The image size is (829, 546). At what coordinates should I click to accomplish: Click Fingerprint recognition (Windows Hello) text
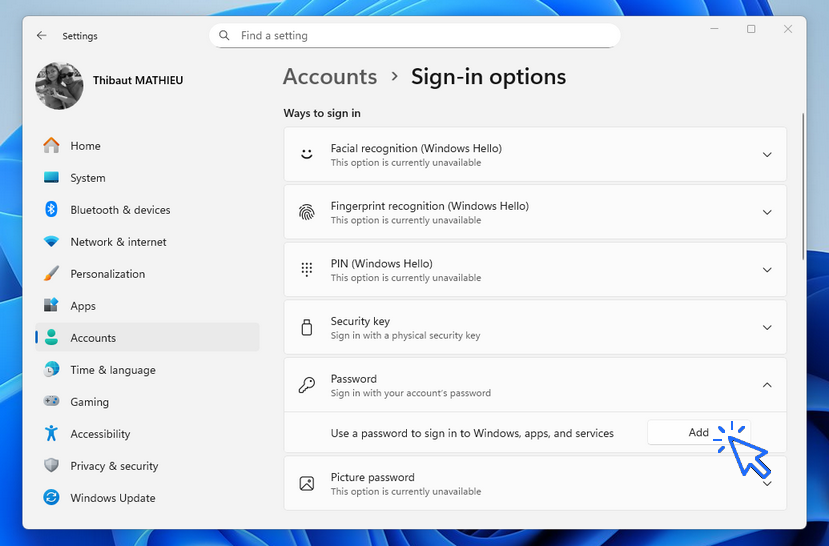click(429, 206)
